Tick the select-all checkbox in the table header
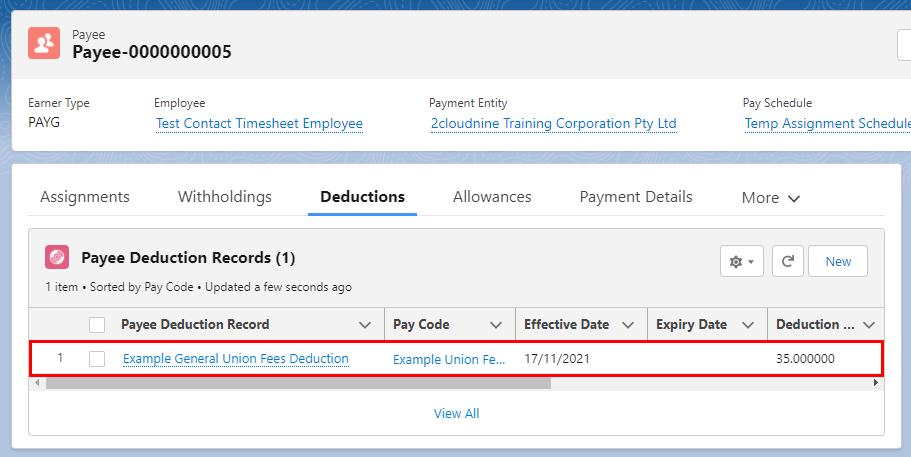 click(x=97, y=325)
